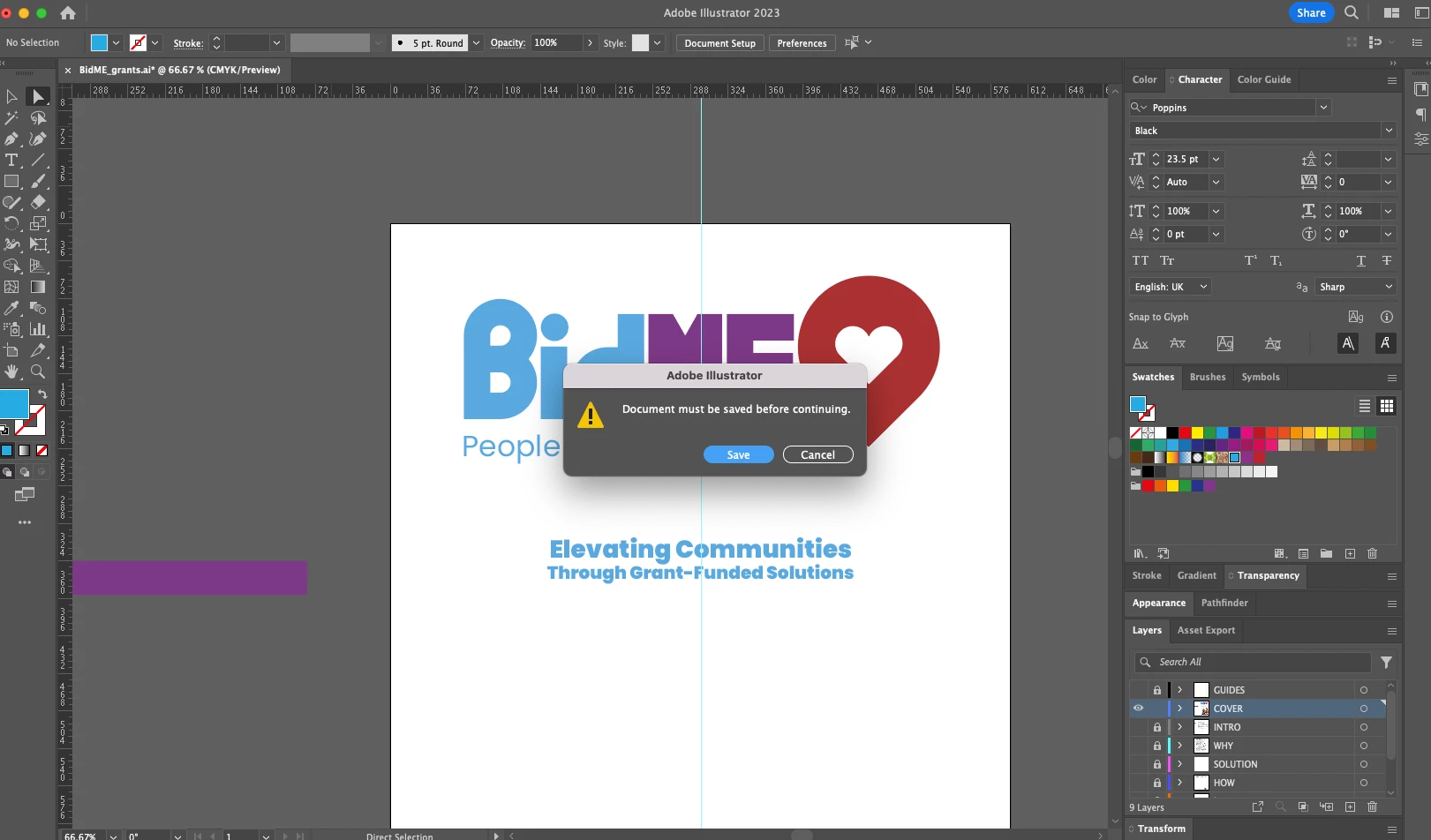Image resolution: width=1431 pixels, height=840 pixels.
Task: Open the Black font style dropdown
Action: (x=1389, y=131)
